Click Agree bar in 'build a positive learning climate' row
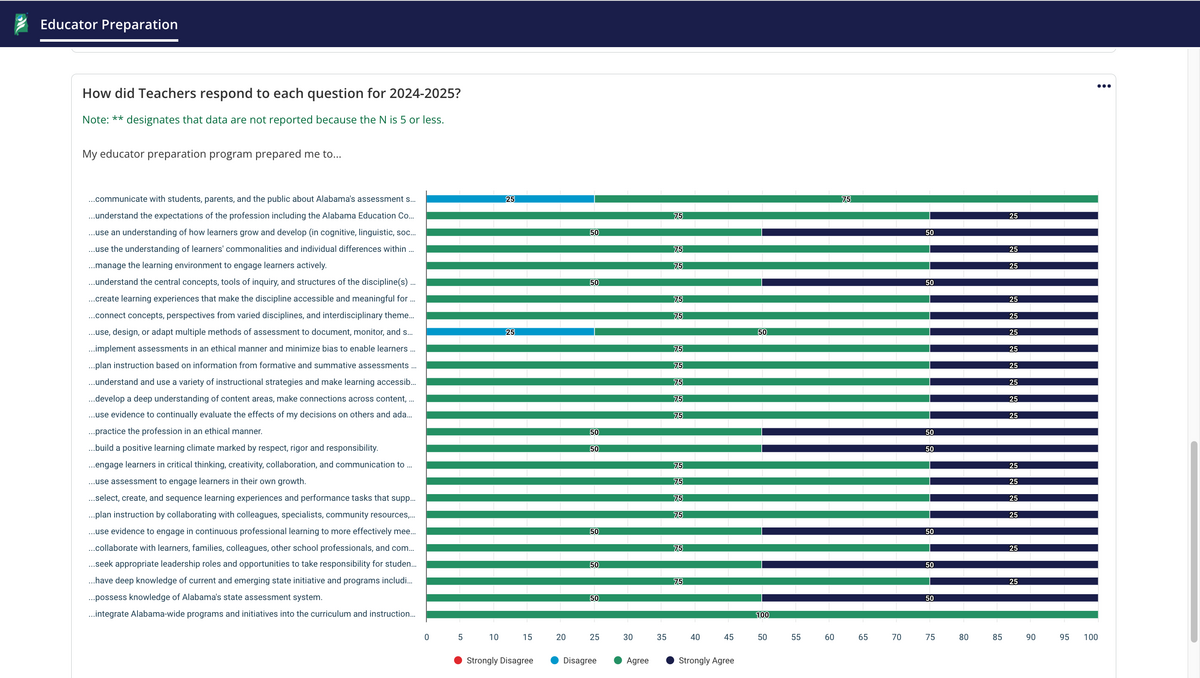Image resolution: width=1200 pixels, height=678 pixels. (x=594, y=448)
